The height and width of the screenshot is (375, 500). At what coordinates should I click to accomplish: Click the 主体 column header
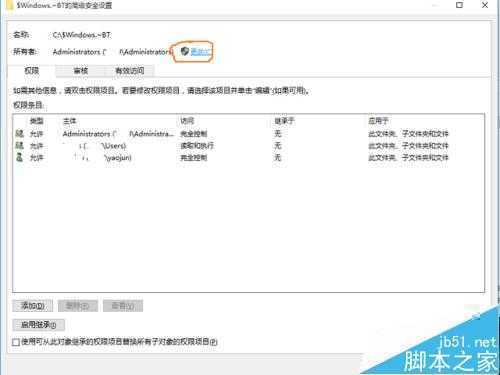click(x=69, y=121)
